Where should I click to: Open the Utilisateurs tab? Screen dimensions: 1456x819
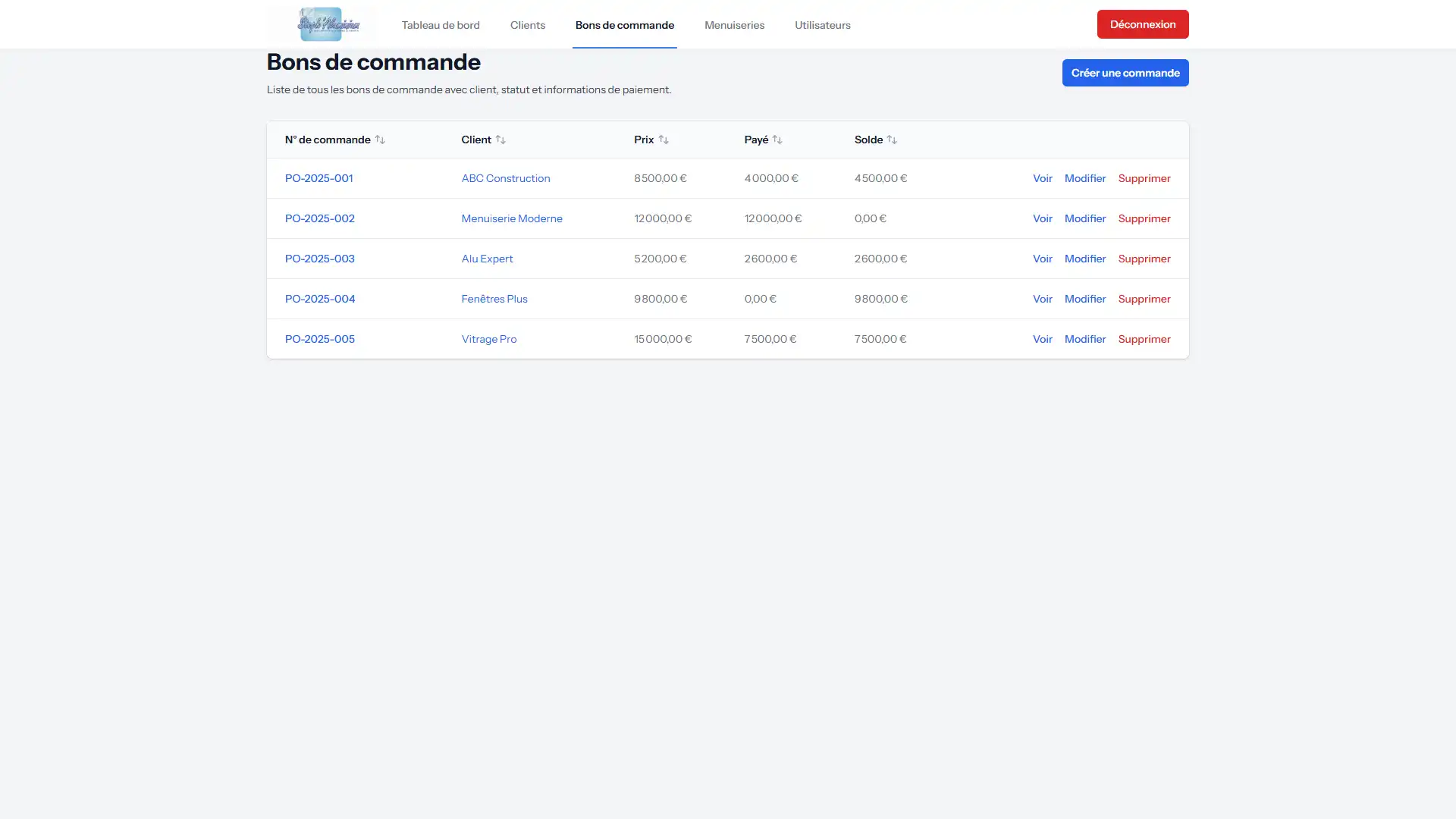coord(823,25)
